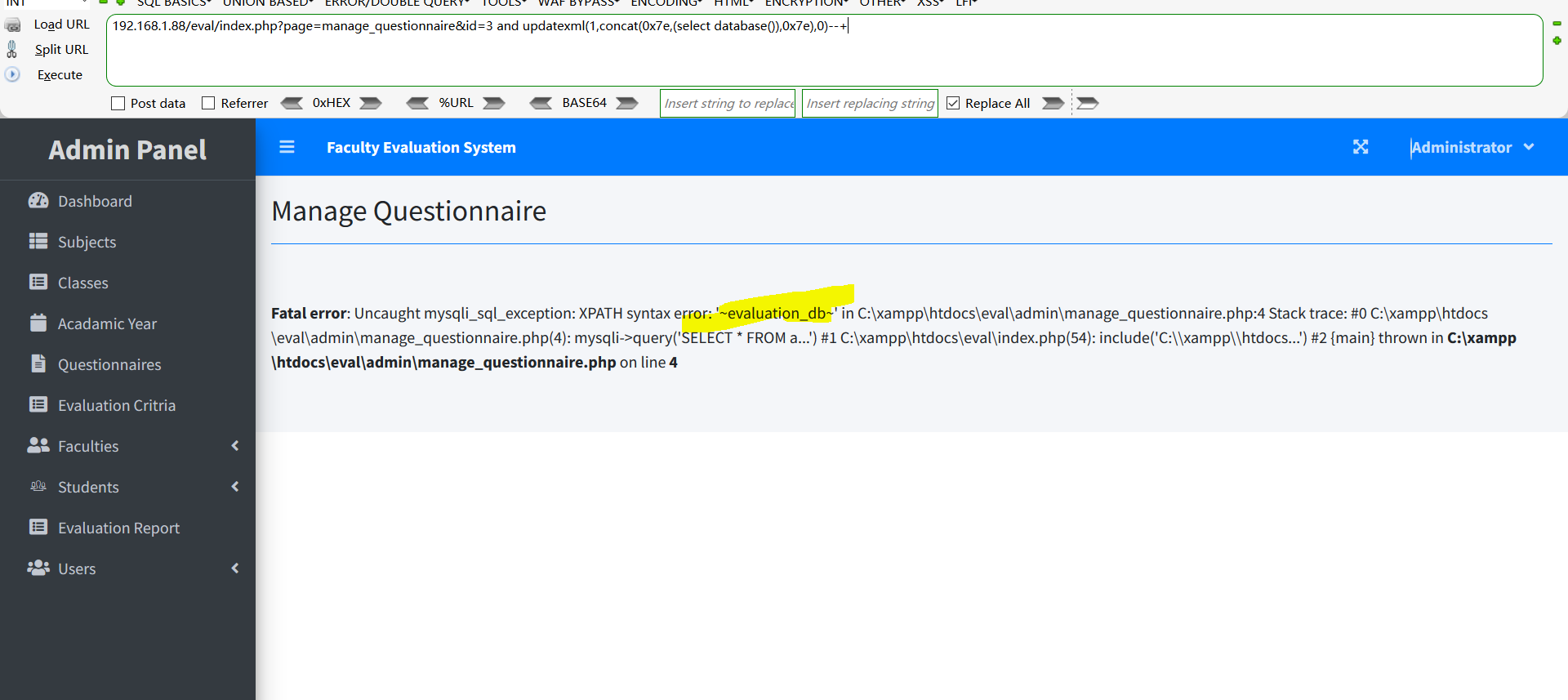Click the left arrow before %URL
The width and height of the screenshot is (1568, 700).
tap(417, 103)
